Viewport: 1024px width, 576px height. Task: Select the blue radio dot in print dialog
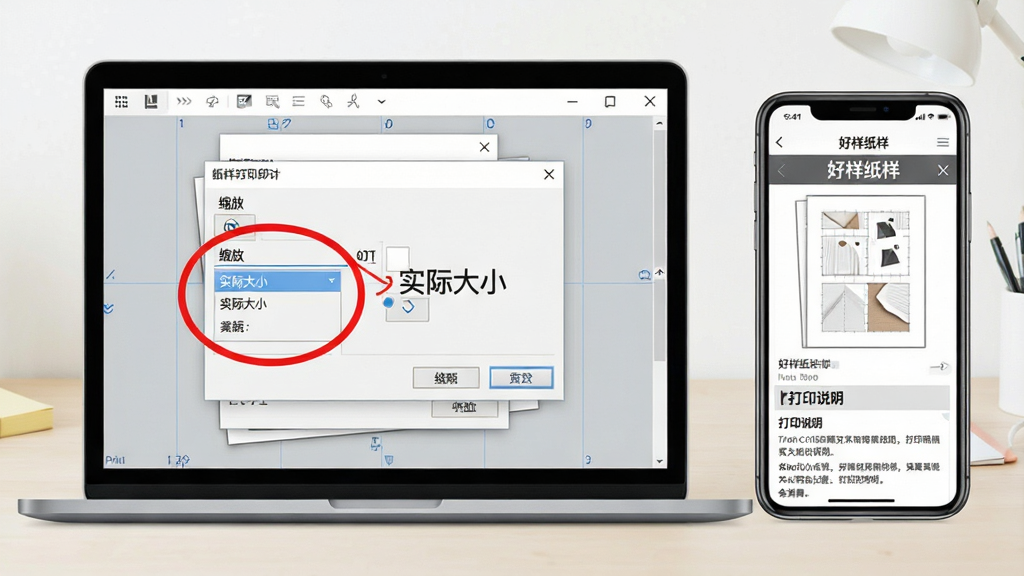[x=389, y=302]
